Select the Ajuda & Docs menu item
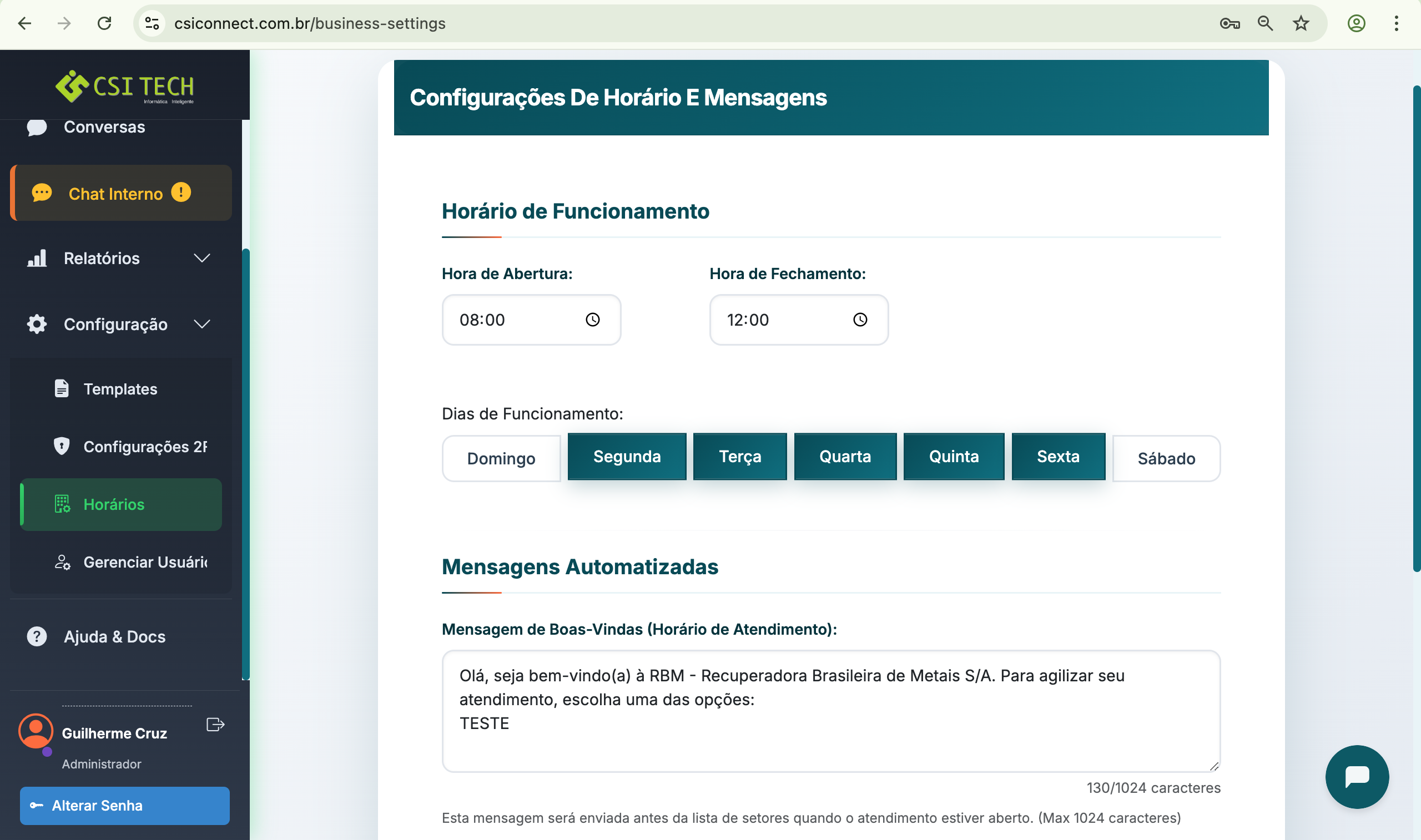The width and height of the screenshot is (1421, 840). tap(114, 636)
